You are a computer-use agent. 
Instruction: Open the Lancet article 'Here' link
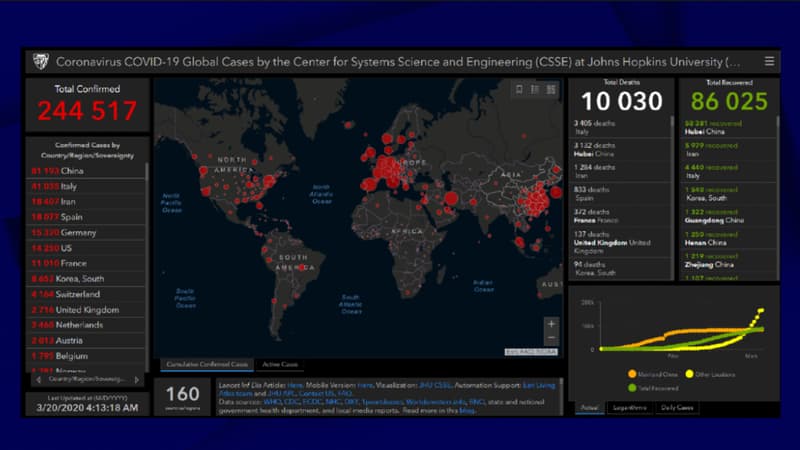pos(294,385)
